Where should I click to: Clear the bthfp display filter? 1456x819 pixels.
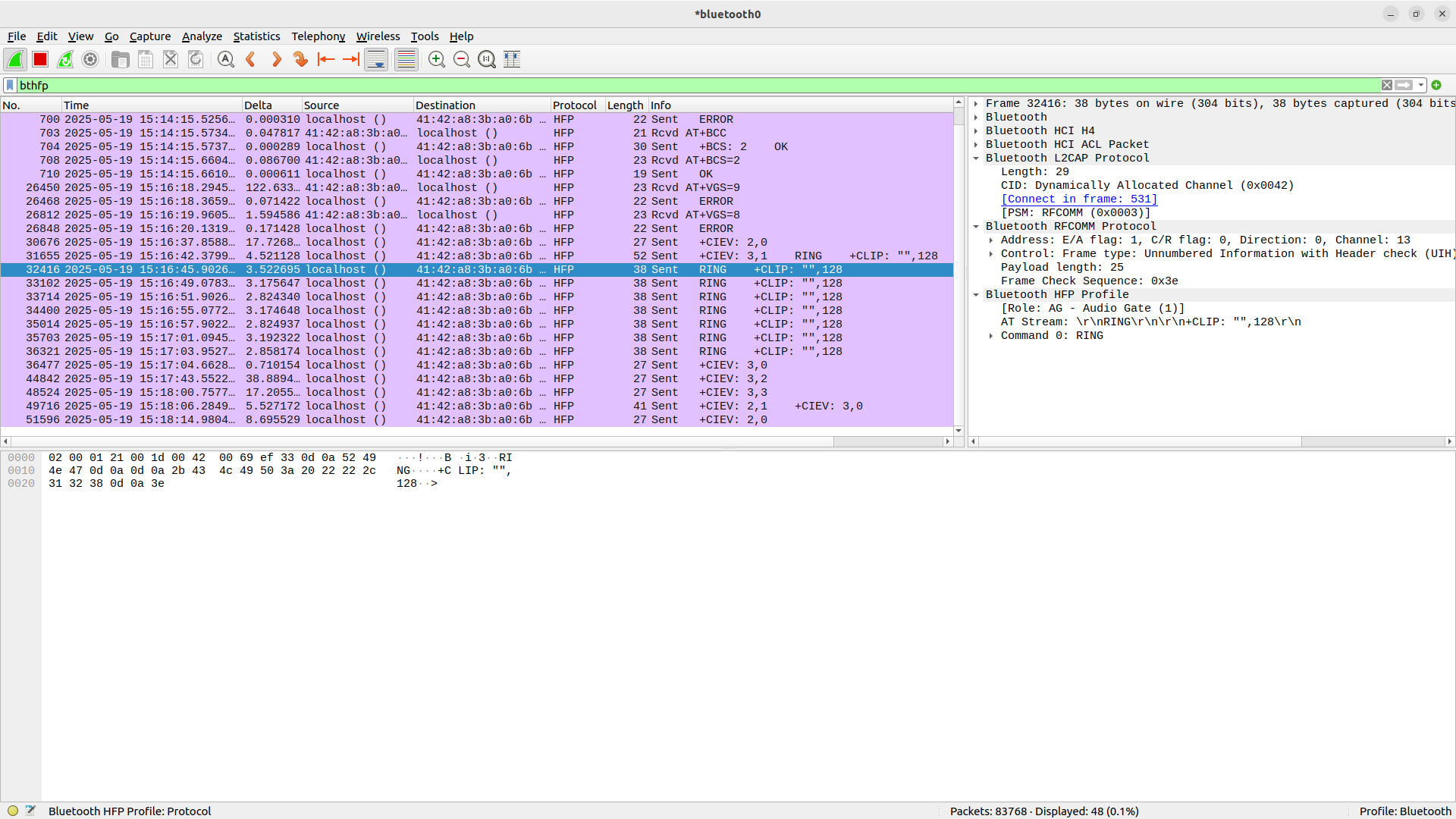[x=1387, y=85]
